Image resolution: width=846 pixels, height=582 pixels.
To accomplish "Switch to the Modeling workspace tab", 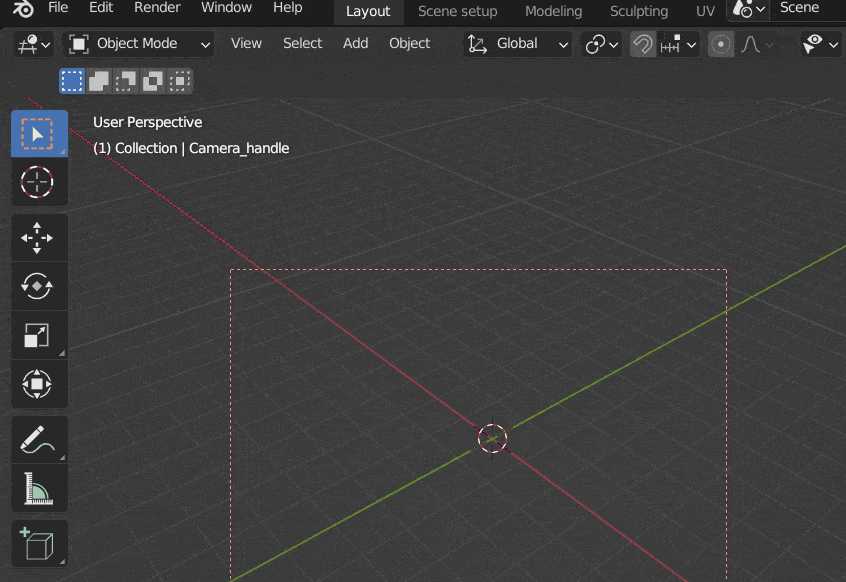I will point(553,11).
